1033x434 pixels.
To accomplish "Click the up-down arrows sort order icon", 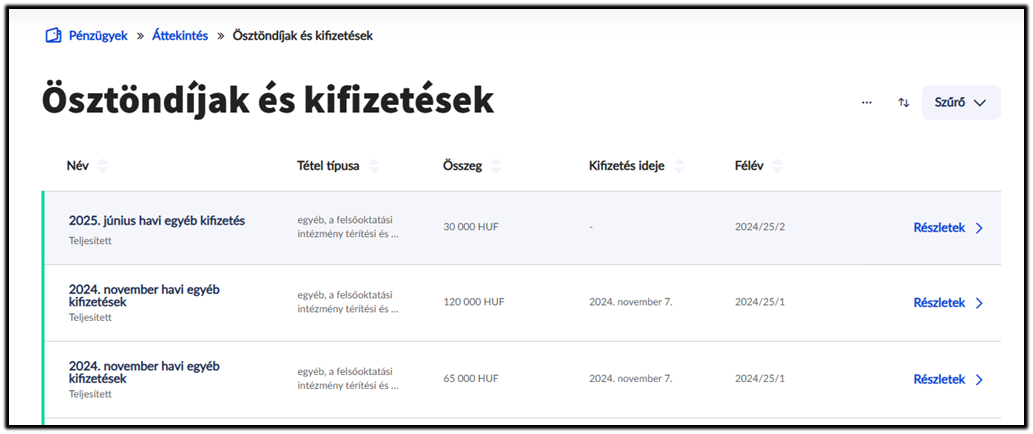I will click(x=904, y=102).
